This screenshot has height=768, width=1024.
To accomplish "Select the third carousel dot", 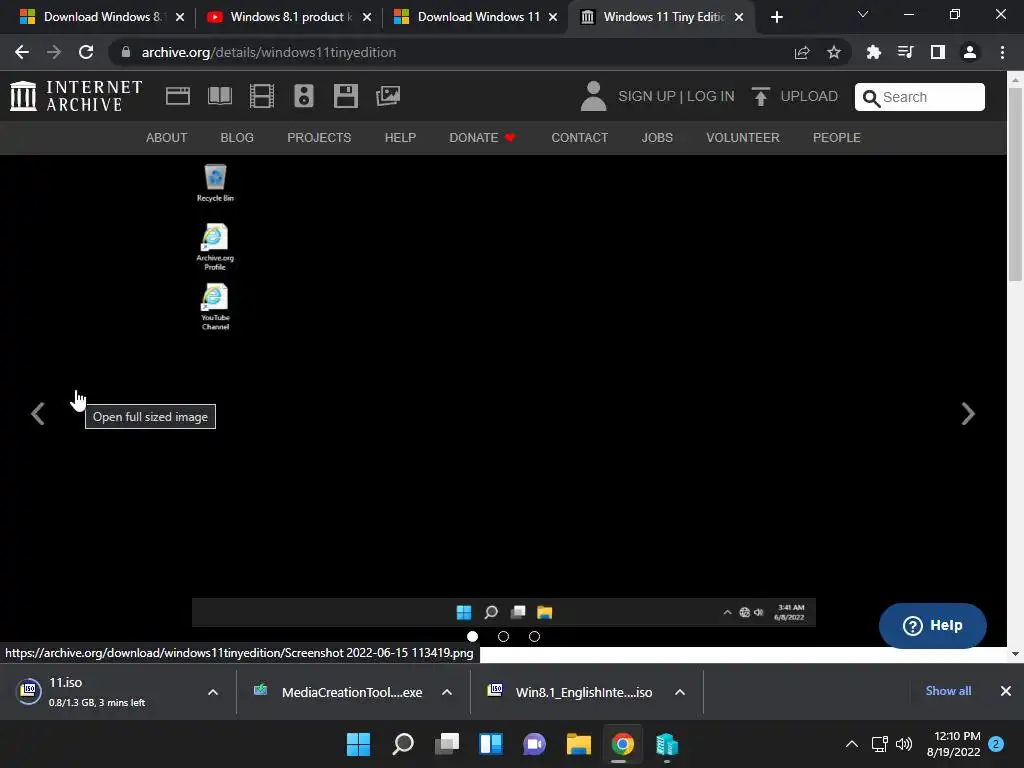I will click(x=534, y=636).
